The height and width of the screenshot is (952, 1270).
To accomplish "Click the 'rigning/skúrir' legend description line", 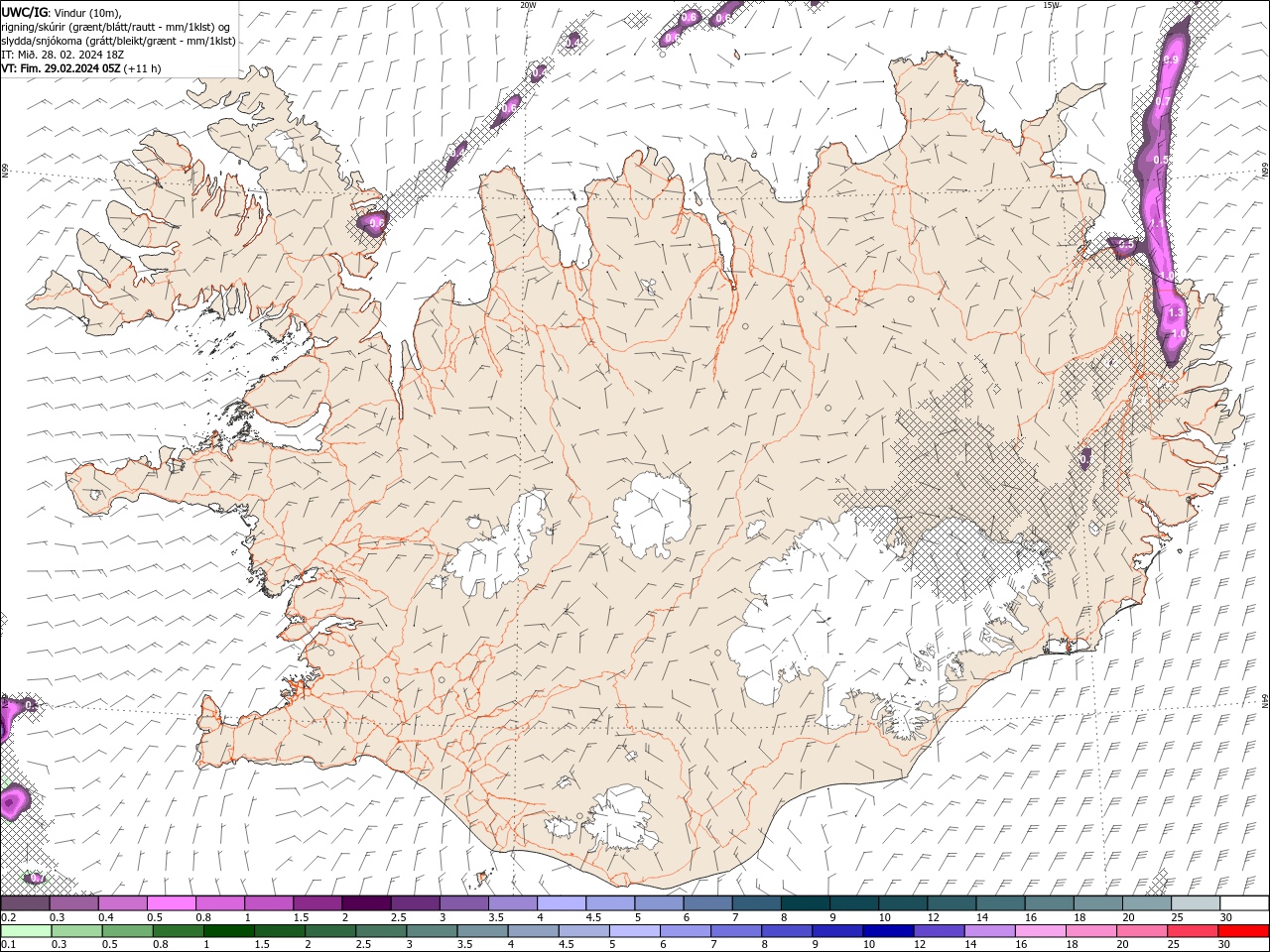I will (115, 27).
